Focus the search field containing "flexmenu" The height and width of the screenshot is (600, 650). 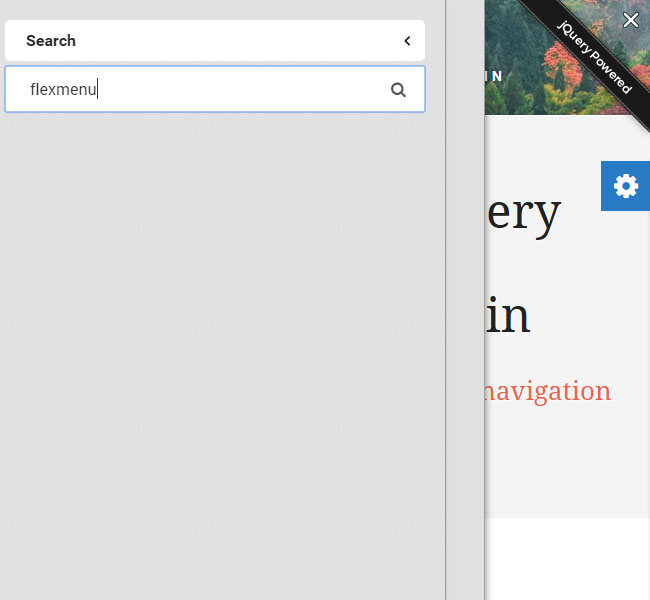[200, 90]
